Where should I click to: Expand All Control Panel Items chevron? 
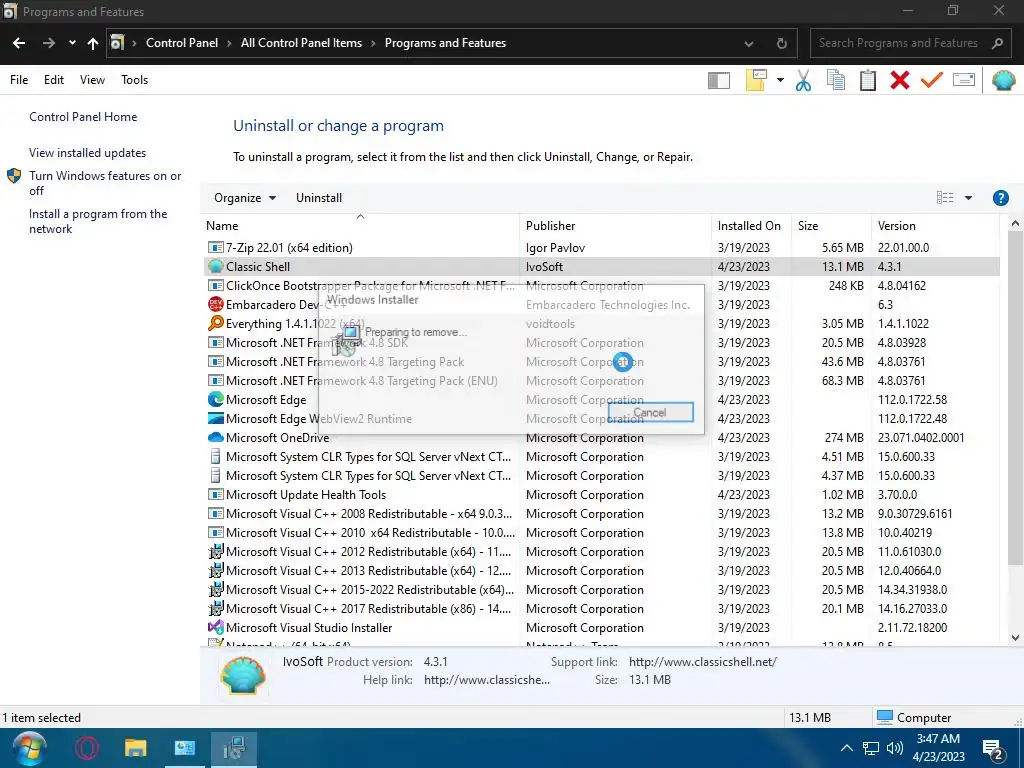point(373,43)
